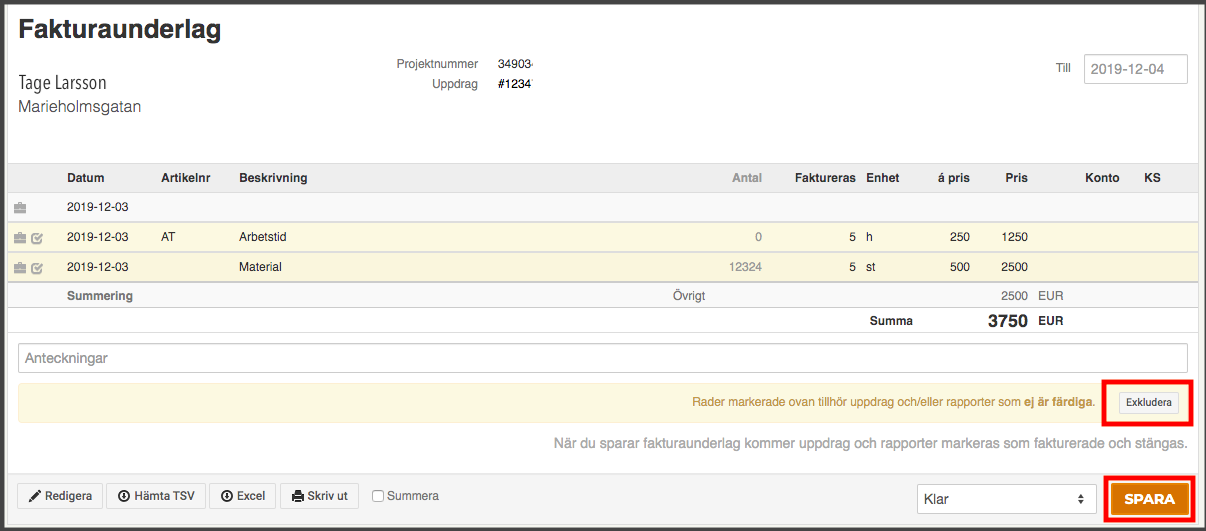Image resolution: width=1206 pixels, height=531 pixels.
Task: Click the Beskrivning column header
Action: coord(273,178)
